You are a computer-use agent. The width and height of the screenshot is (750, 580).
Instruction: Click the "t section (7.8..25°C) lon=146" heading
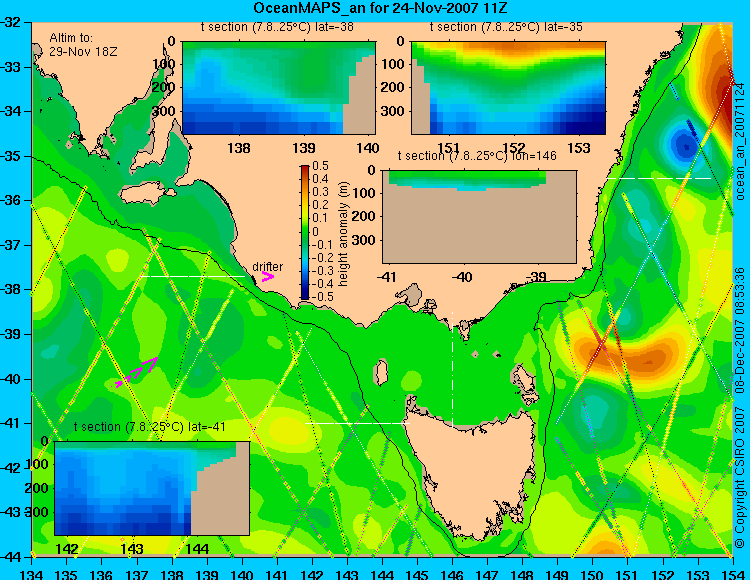pyautogui.click(x=477, y=156)
